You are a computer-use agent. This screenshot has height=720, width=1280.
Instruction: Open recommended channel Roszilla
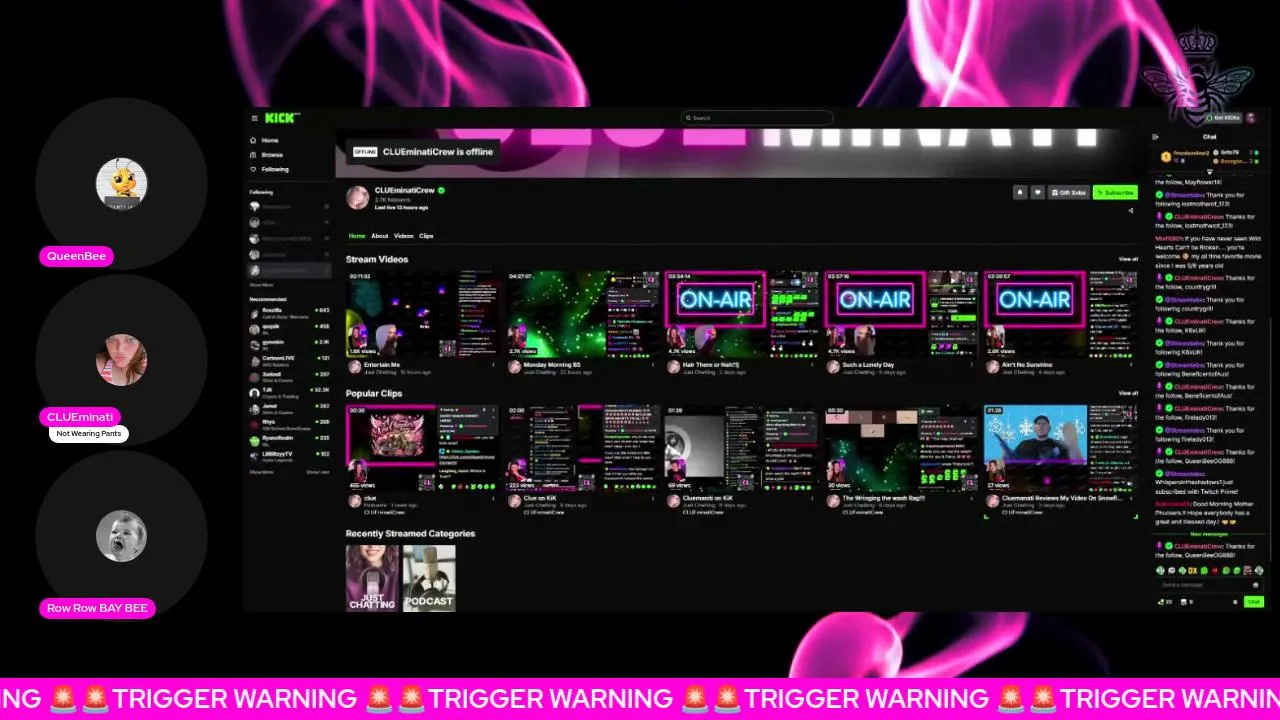point(289,312)
